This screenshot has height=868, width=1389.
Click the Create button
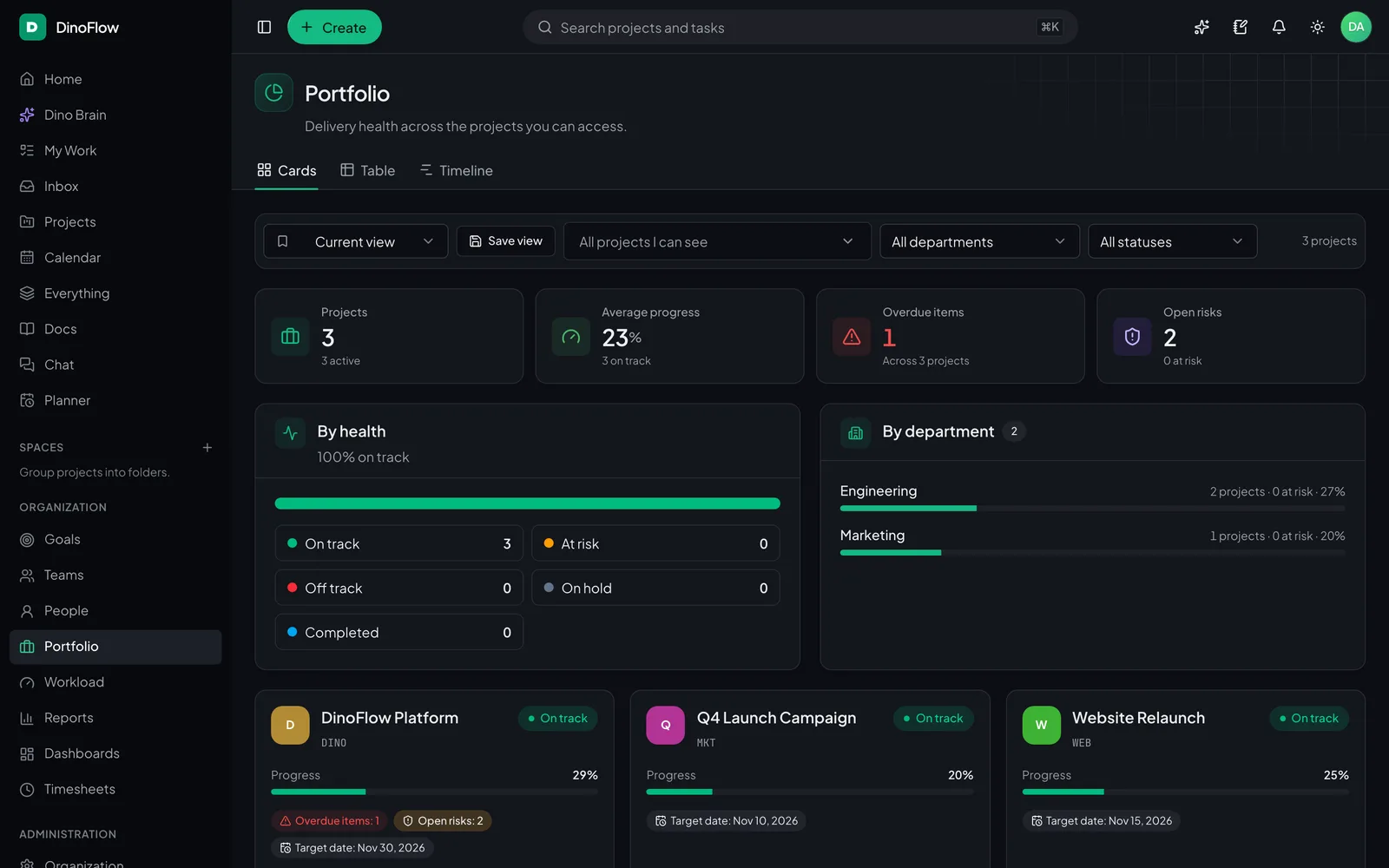coord(334,27)
